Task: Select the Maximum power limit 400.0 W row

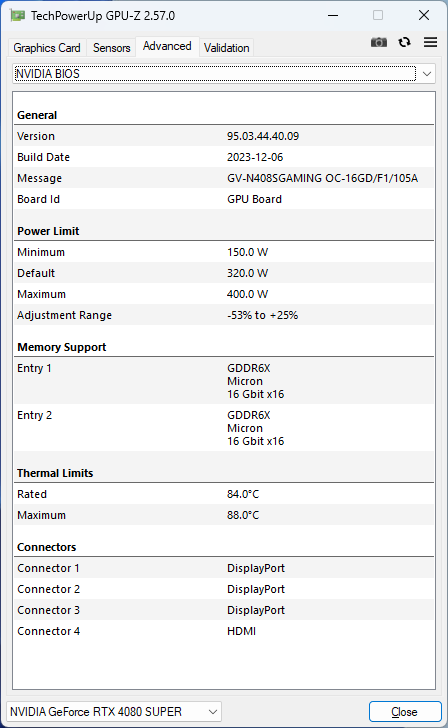Action: pyautogui.click(x=224, y=294)
